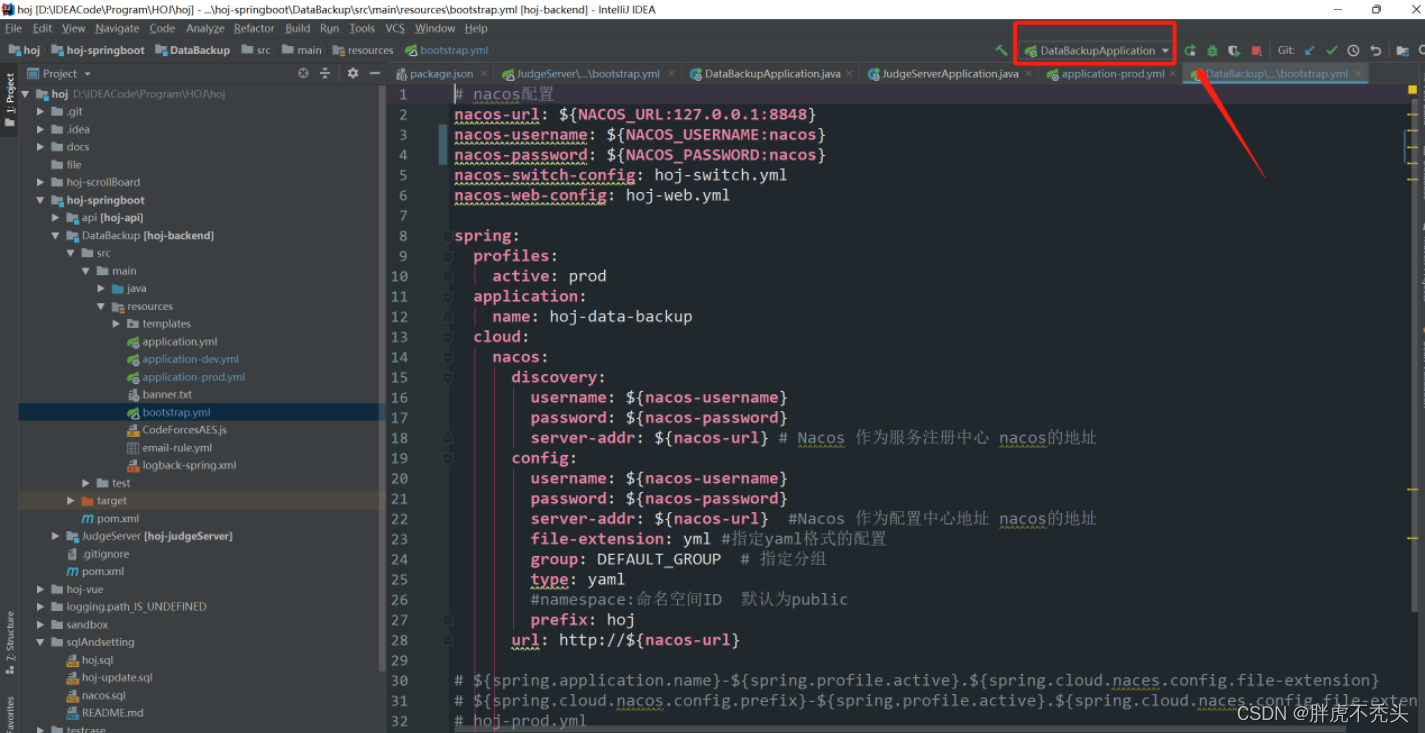
Task: Stop the running application via red square
Action: (x=1256, y=50)
